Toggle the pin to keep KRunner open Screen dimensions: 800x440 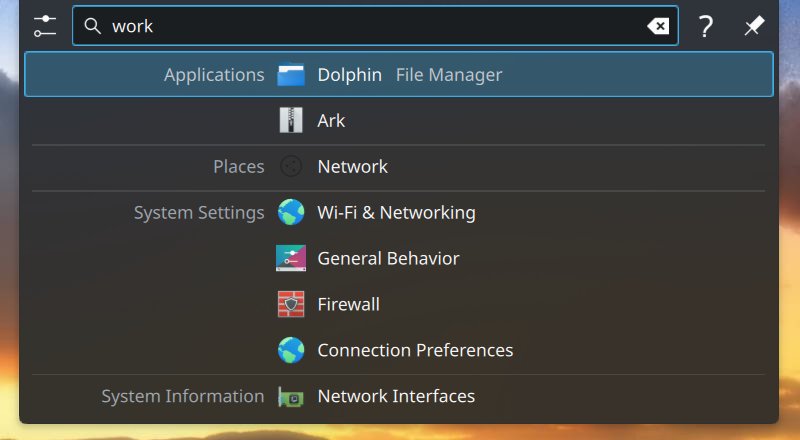[754, 27]
